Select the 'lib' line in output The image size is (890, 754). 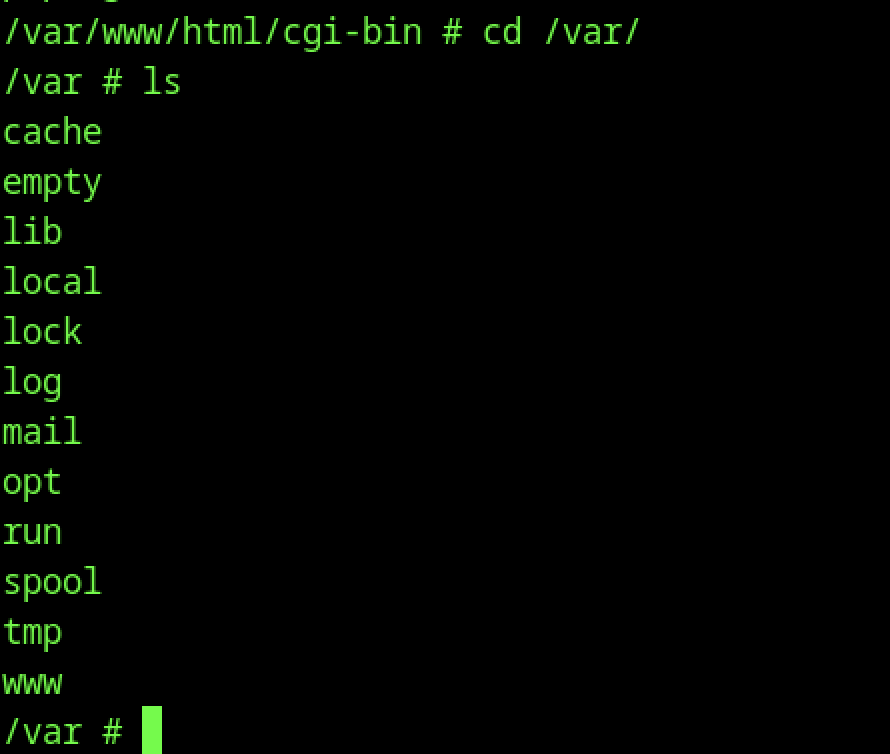tap(32, 231)
